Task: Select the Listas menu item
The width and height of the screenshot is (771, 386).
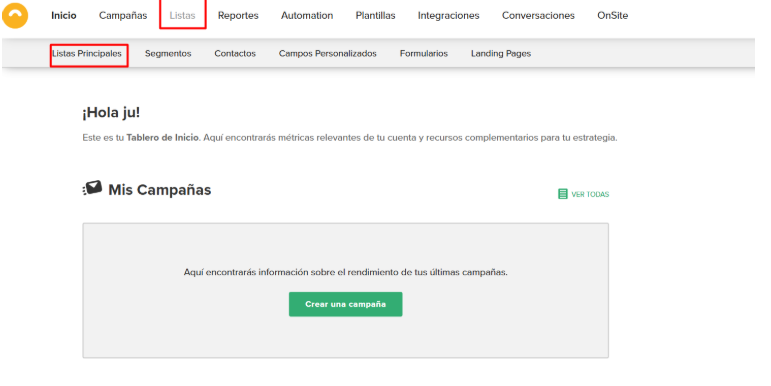Action: coord(182,15)
